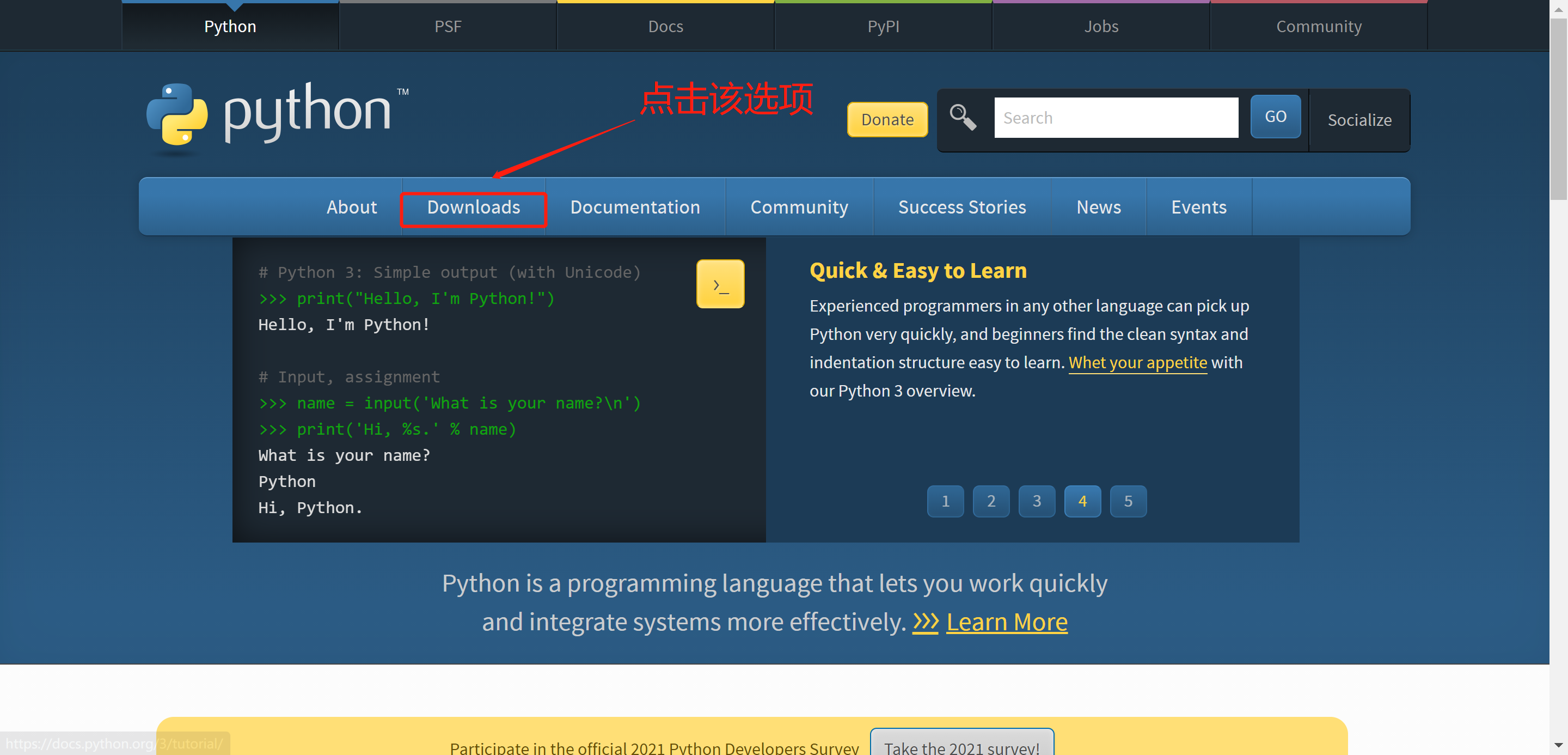Click the triple chevron before Learn More
Image resolution: width=1568 pixels, height=755 pixels.
tap(925, 622)
